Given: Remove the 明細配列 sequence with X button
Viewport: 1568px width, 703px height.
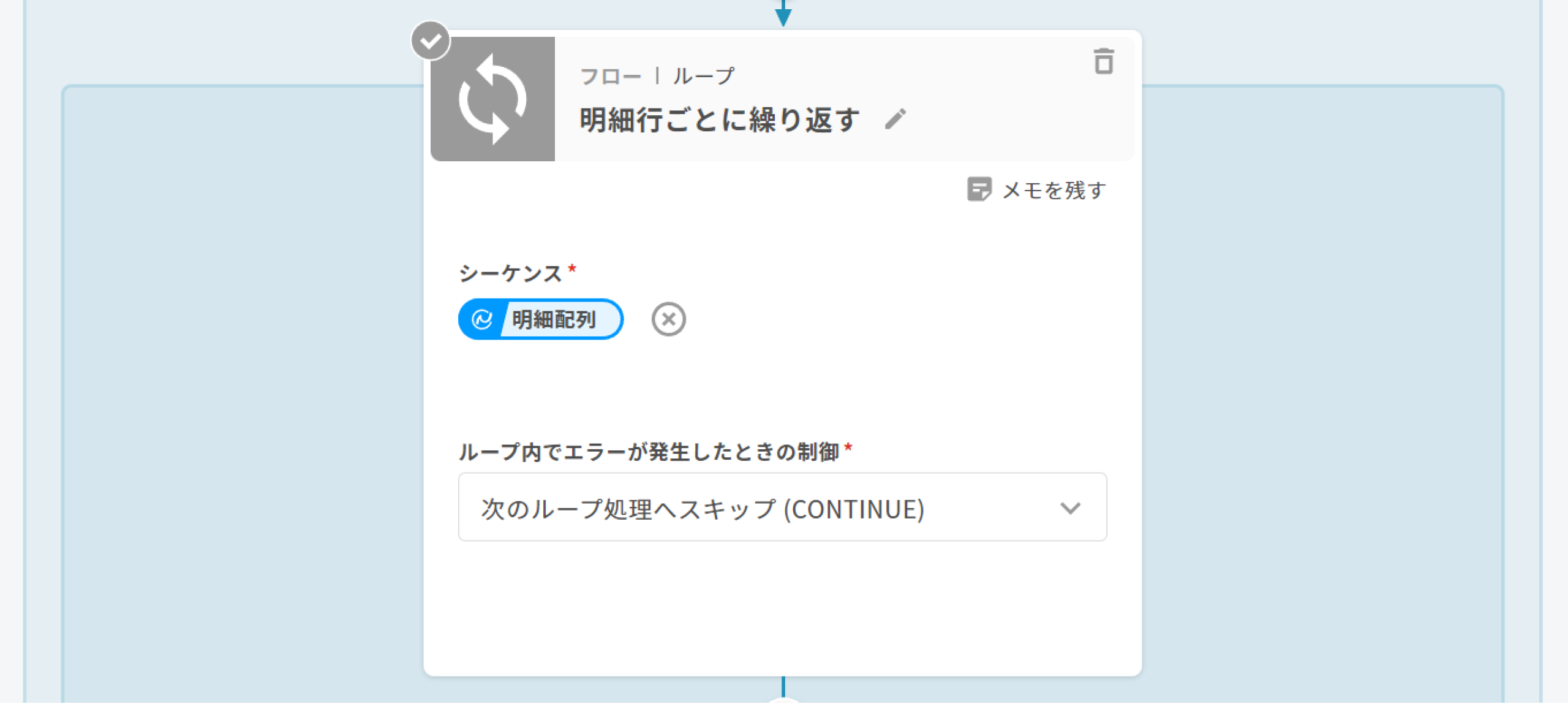Looking at the screenshot, I should point(668,319).
